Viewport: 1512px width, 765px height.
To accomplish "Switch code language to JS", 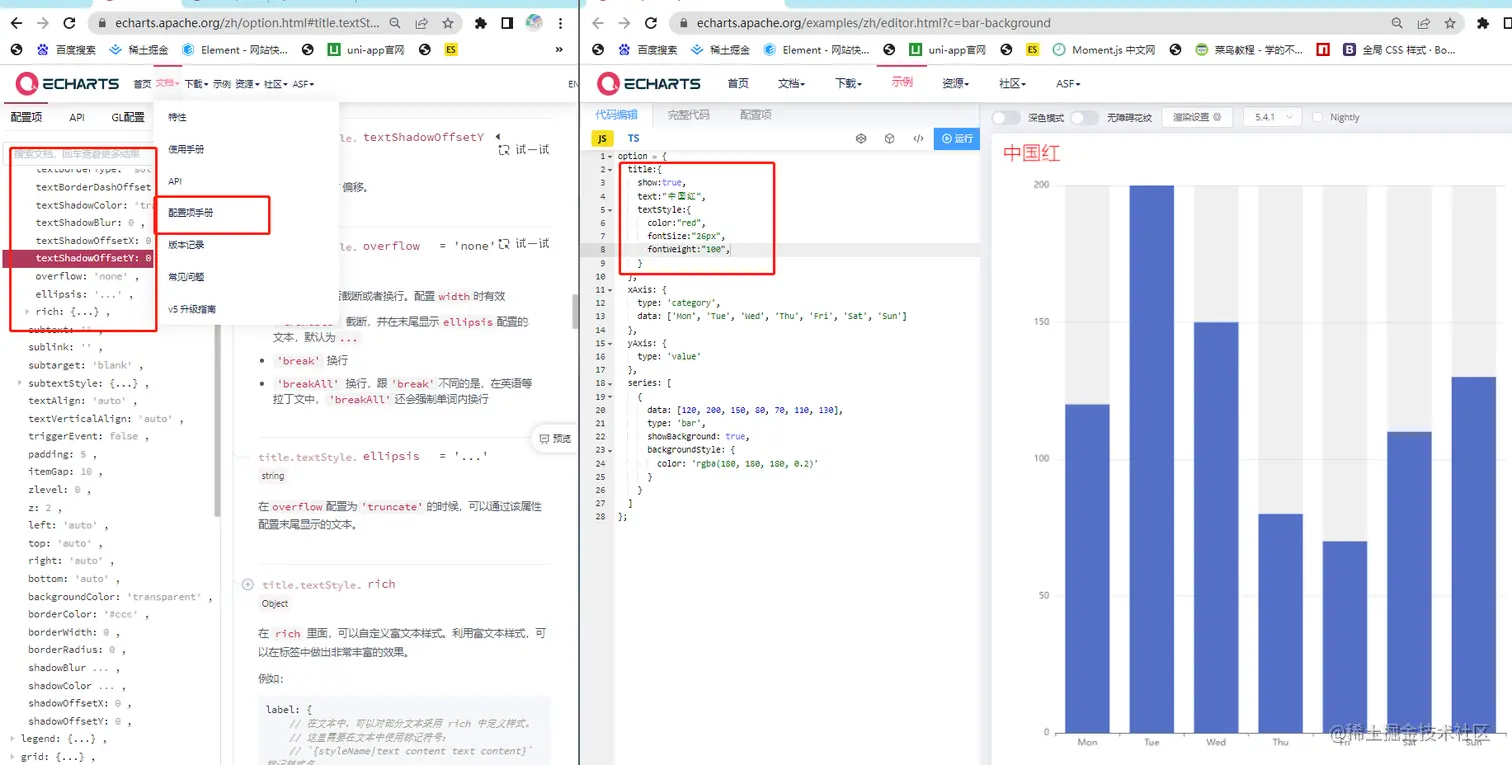I will point(602,138).
